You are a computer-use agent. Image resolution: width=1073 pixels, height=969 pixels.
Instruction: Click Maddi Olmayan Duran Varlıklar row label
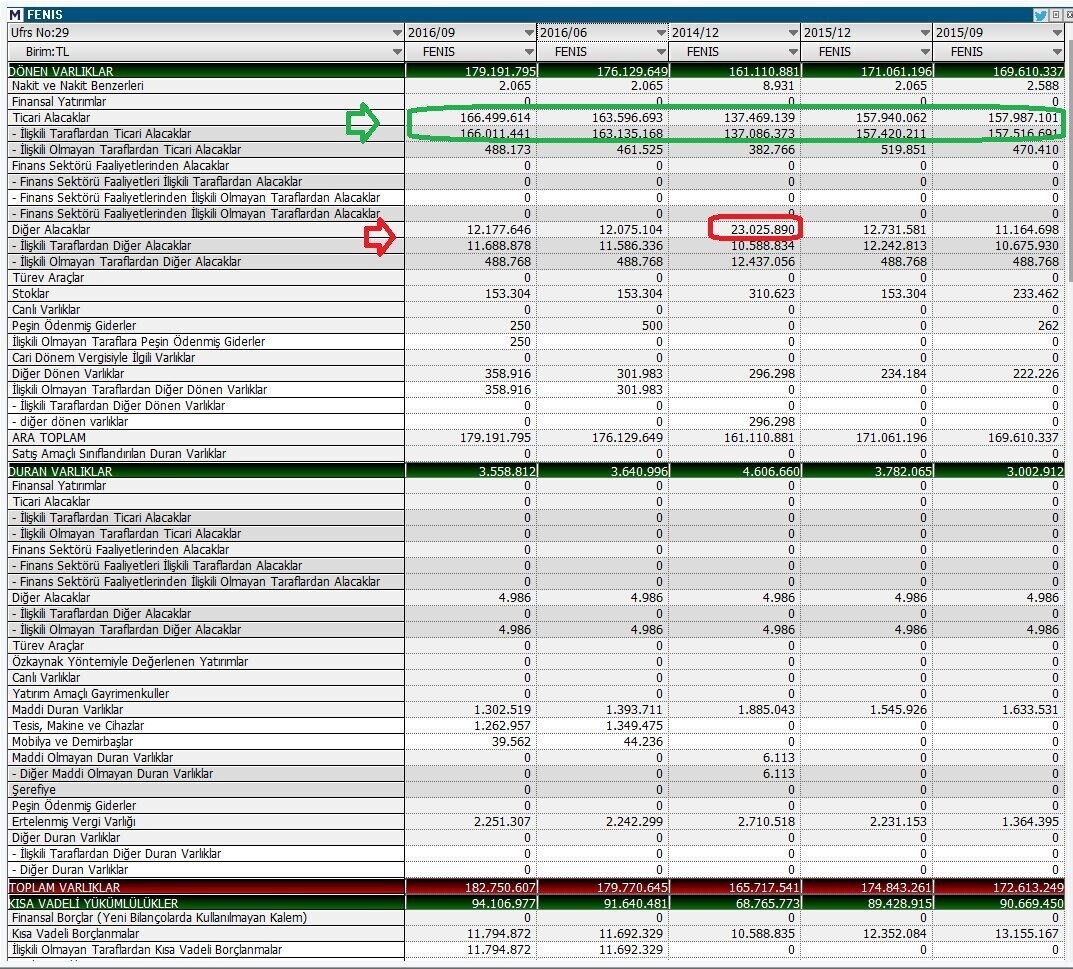pos(92,758)
